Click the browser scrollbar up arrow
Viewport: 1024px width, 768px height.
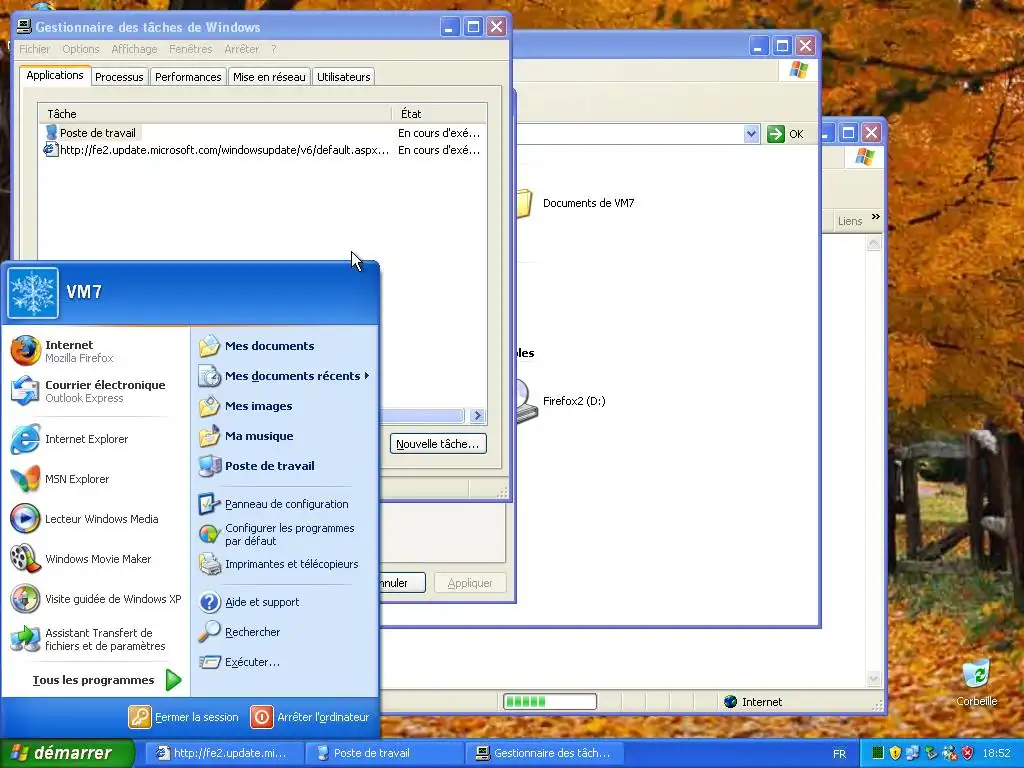(874, 244)
